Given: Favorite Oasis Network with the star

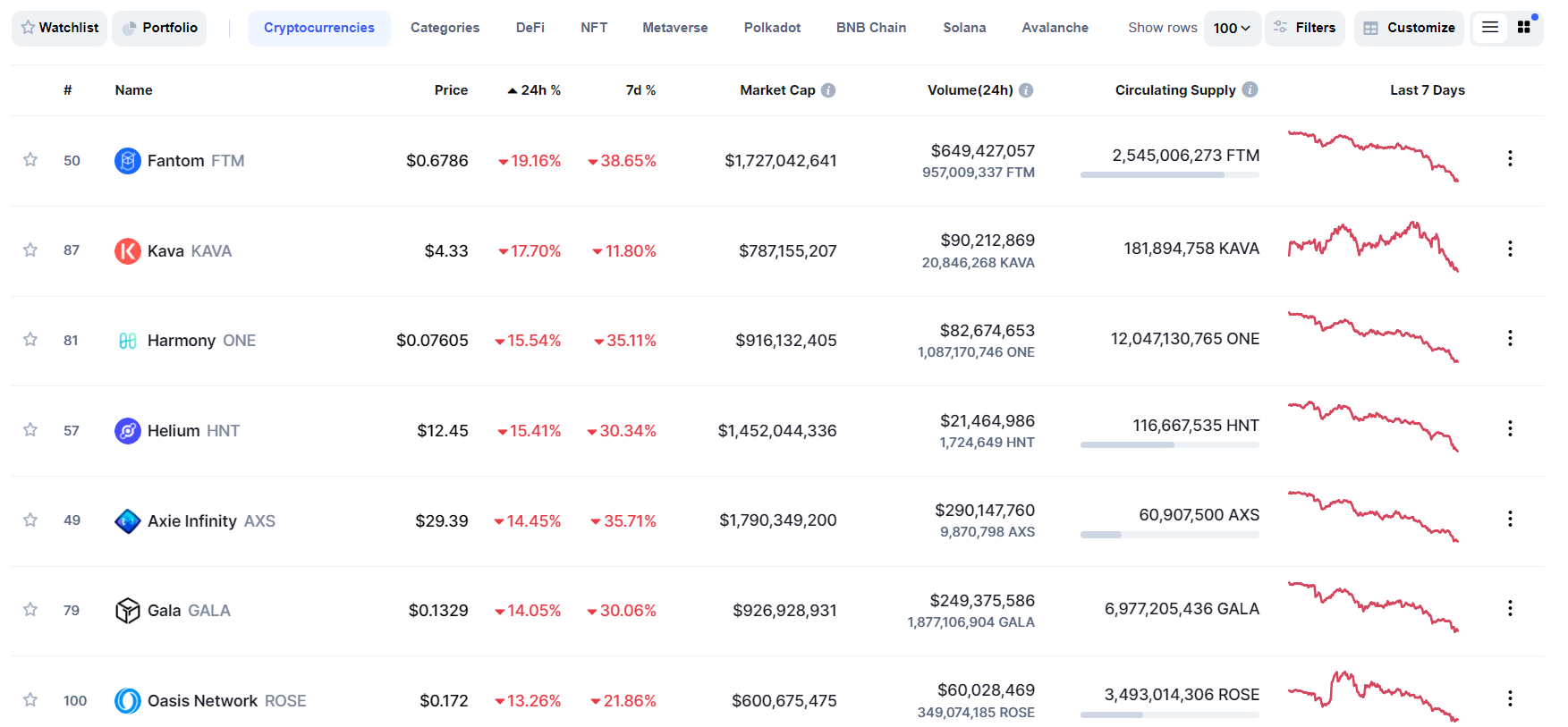Looking at the screenshot, I should click(30, 700).
